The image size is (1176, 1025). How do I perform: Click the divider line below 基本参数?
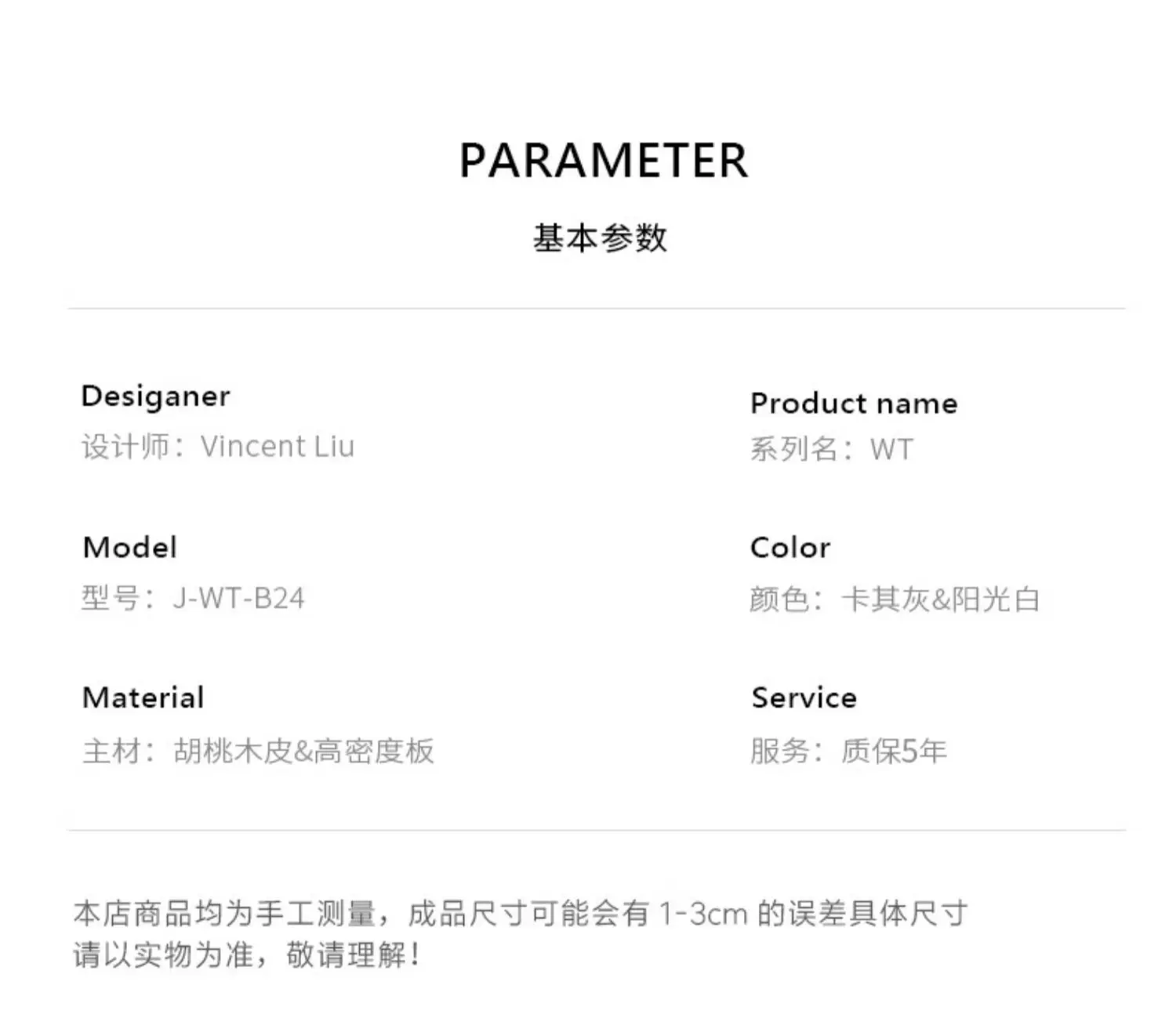[x=597, y=309]
